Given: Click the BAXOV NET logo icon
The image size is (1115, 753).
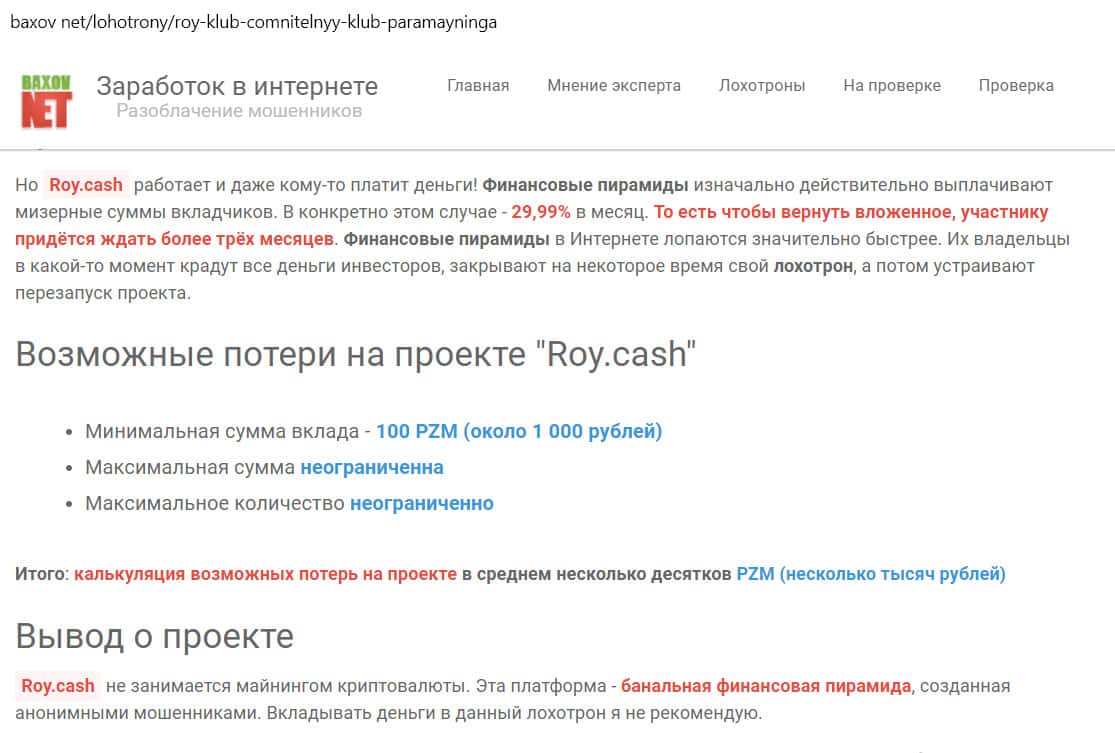Looking at the screenshot, I should [x=46, y=101].
